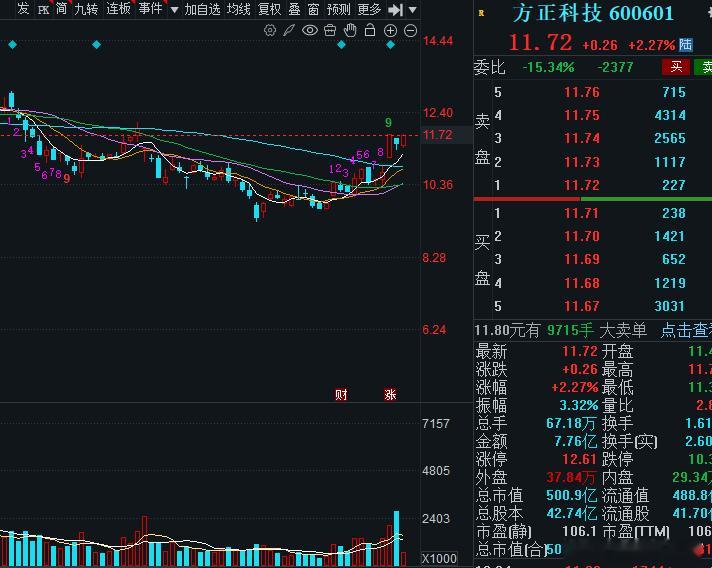Select buy level 4 price 11.68
Viewport: 712px width, 568px height.
pos(582,283)
